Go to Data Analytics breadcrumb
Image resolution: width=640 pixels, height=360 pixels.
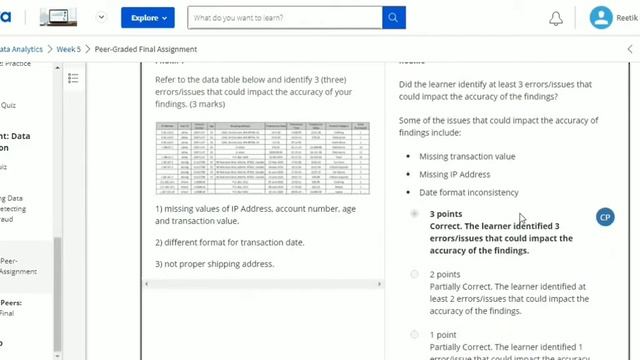tap(21, 49)
